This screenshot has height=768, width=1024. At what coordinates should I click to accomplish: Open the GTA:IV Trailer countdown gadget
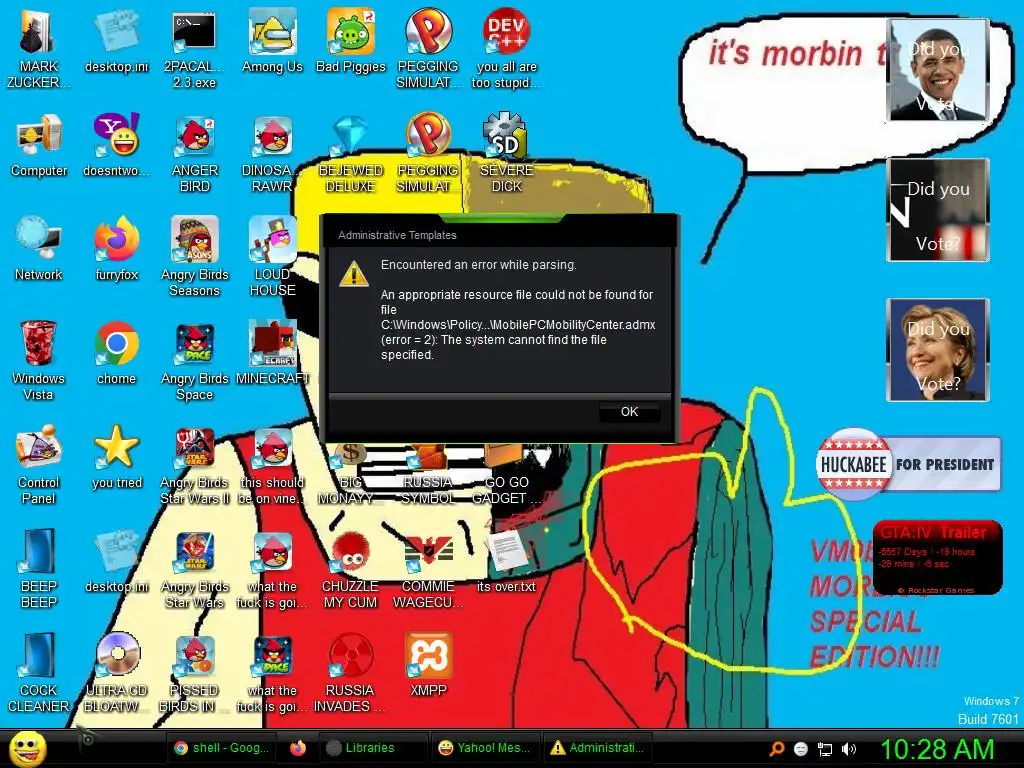coord(938,558)
